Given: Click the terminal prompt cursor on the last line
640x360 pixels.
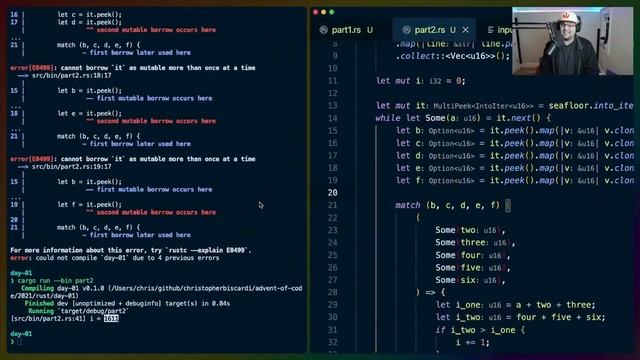Looking at the screenshot, I should 19,341.
